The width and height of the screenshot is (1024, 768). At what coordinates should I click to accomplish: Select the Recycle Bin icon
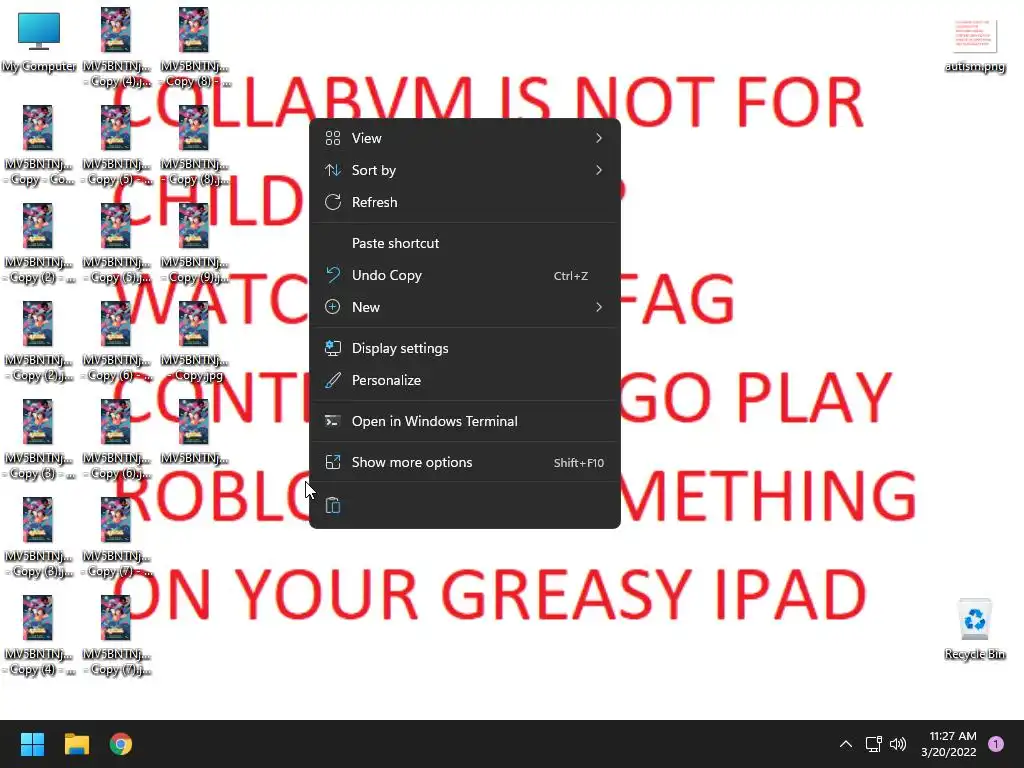[x=974, y=630]
